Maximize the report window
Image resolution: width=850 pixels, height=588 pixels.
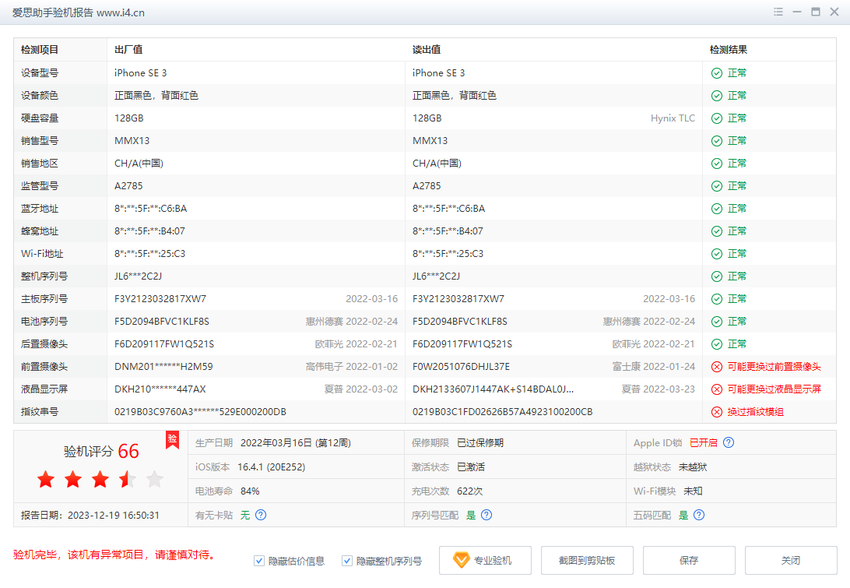[815, 12]
